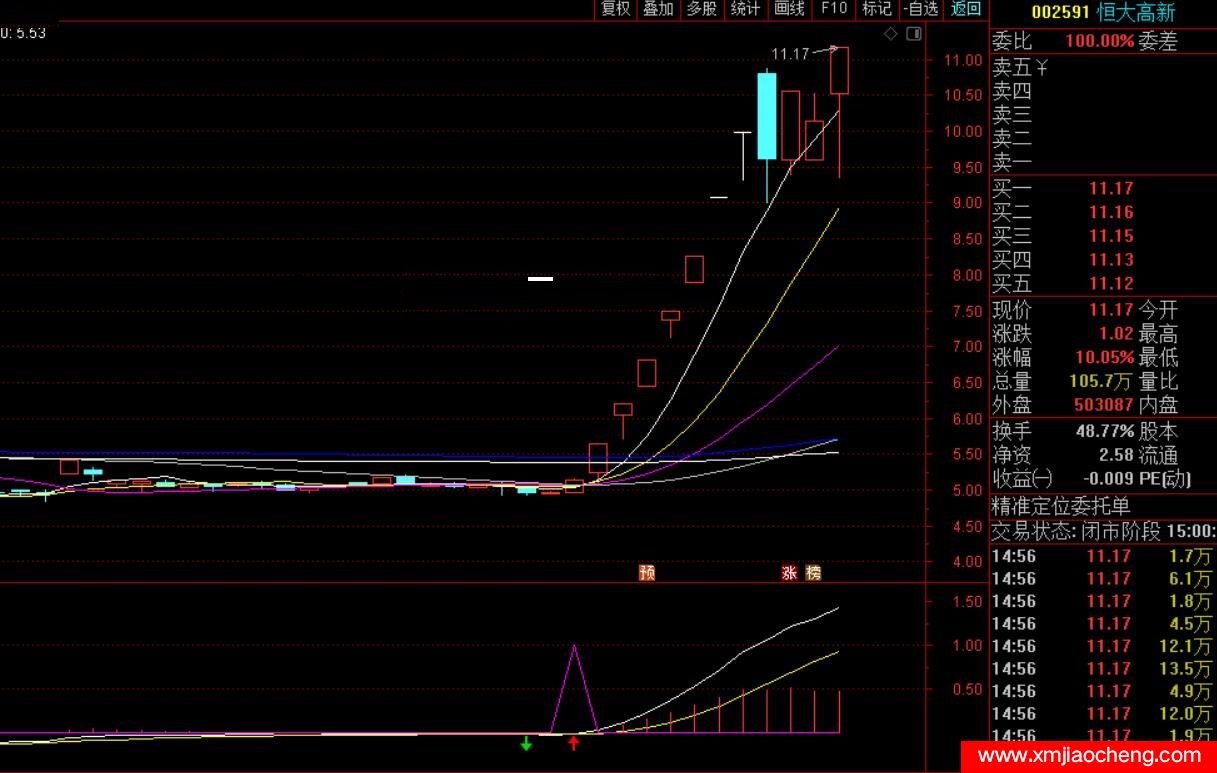Open the 叠加 overlay option

pyautogui.click(x=658, y=9)
